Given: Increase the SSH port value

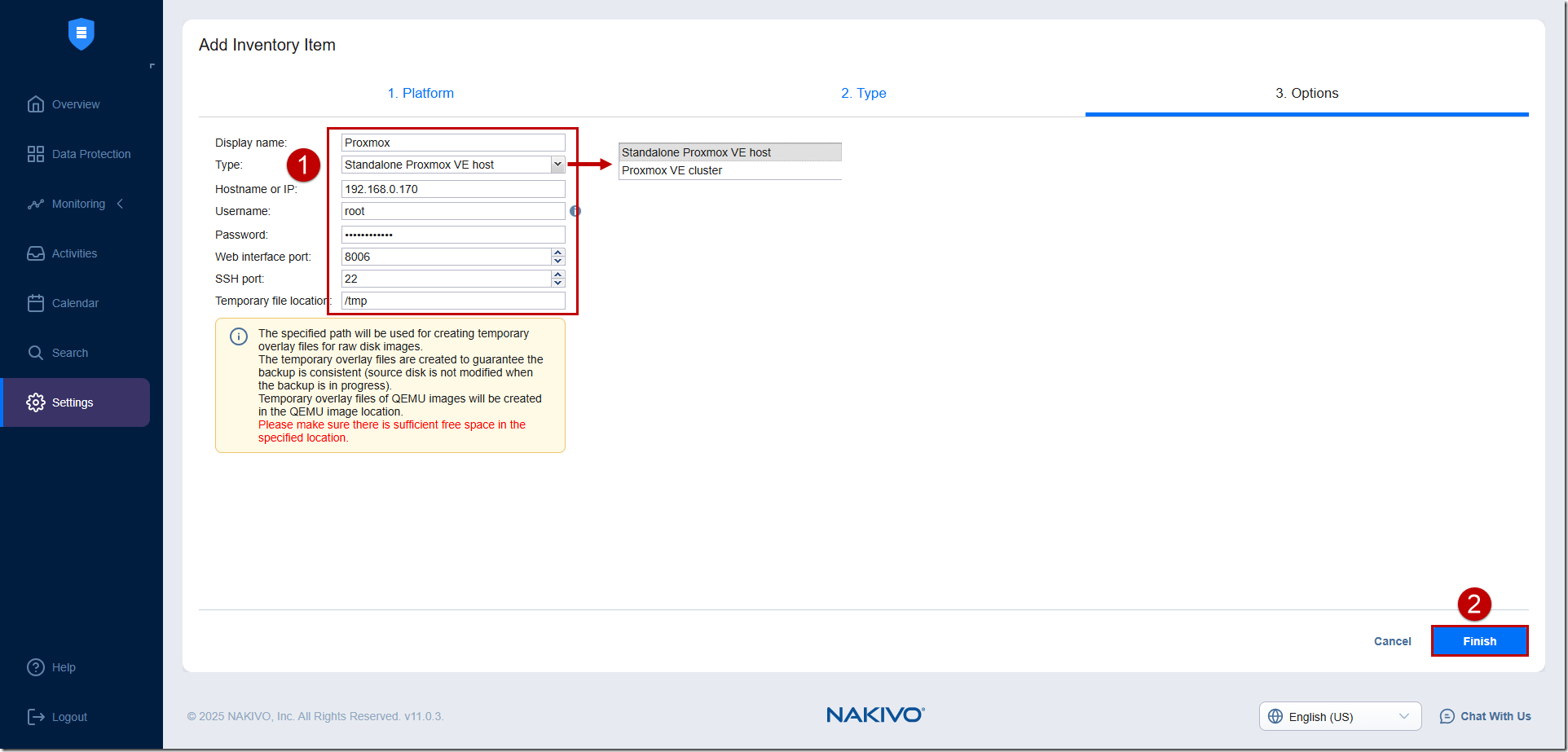Looking at the screenshot, I should [x=558, y=275].
